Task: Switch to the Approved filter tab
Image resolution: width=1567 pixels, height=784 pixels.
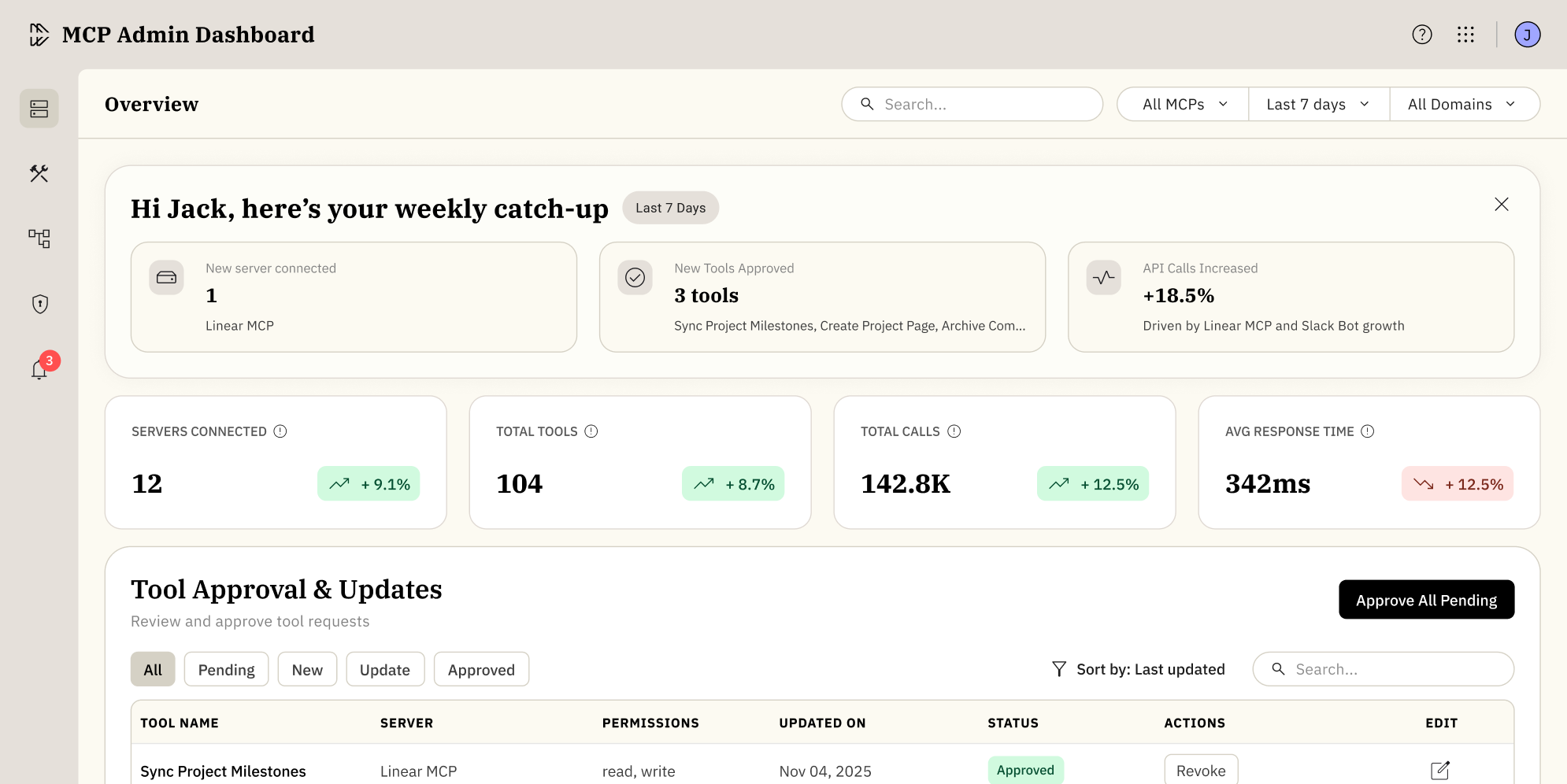Action: click(x=480, y=670)
